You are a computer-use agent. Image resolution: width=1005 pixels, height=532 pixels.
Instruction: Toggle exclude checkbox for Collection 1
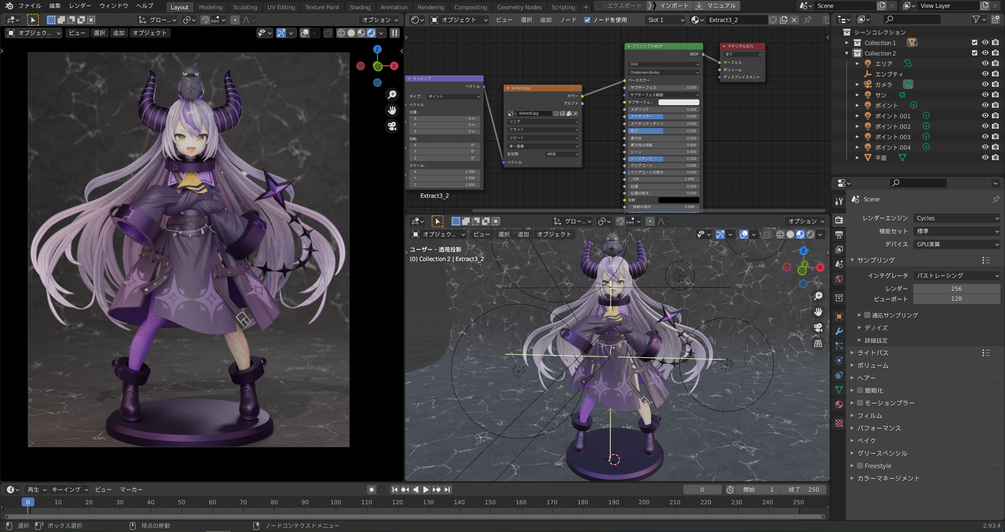click(x=975, y=43)
